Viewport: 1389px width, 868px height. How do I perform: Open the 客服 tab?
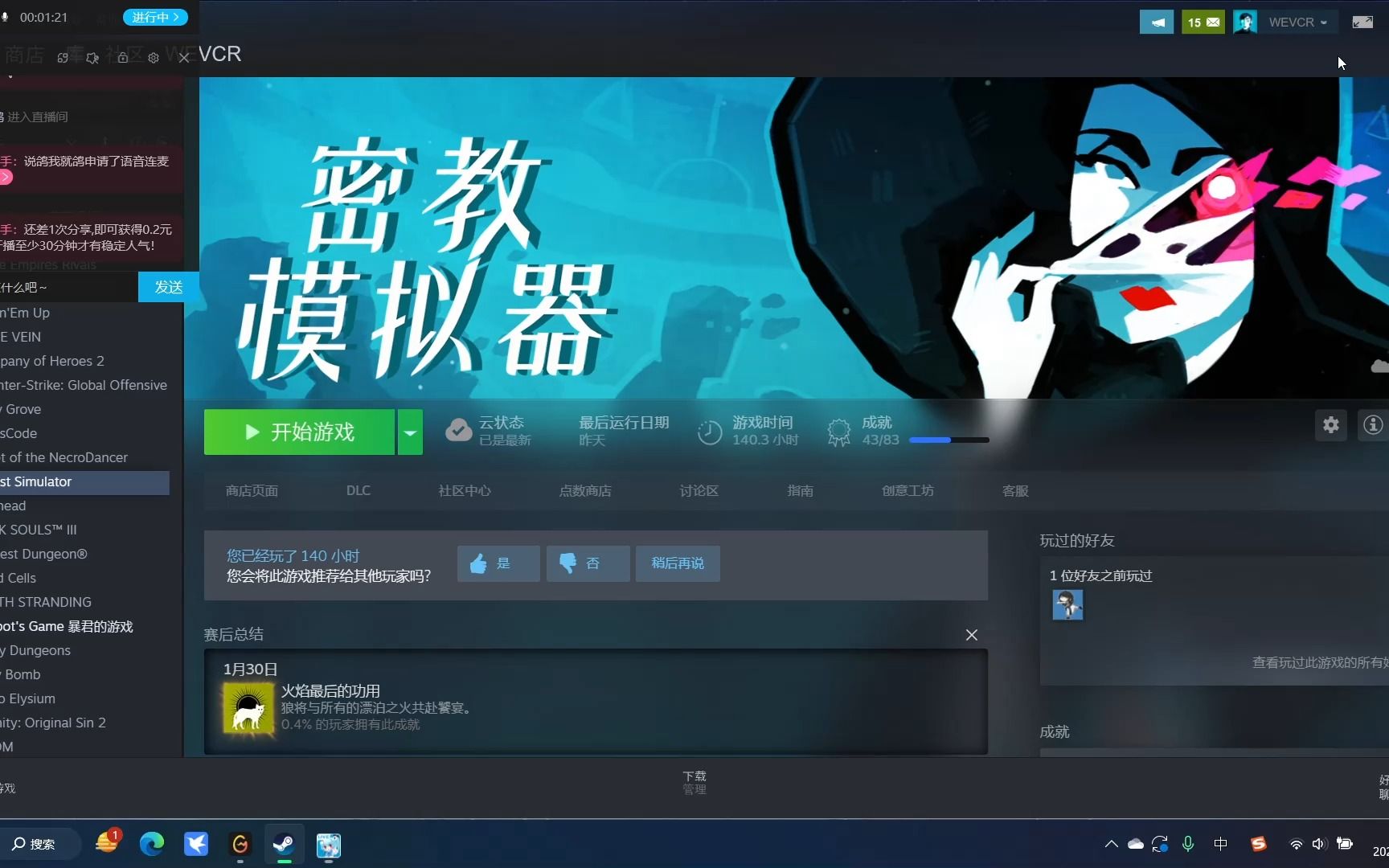pyautogui.click(x=1015, y=490)
